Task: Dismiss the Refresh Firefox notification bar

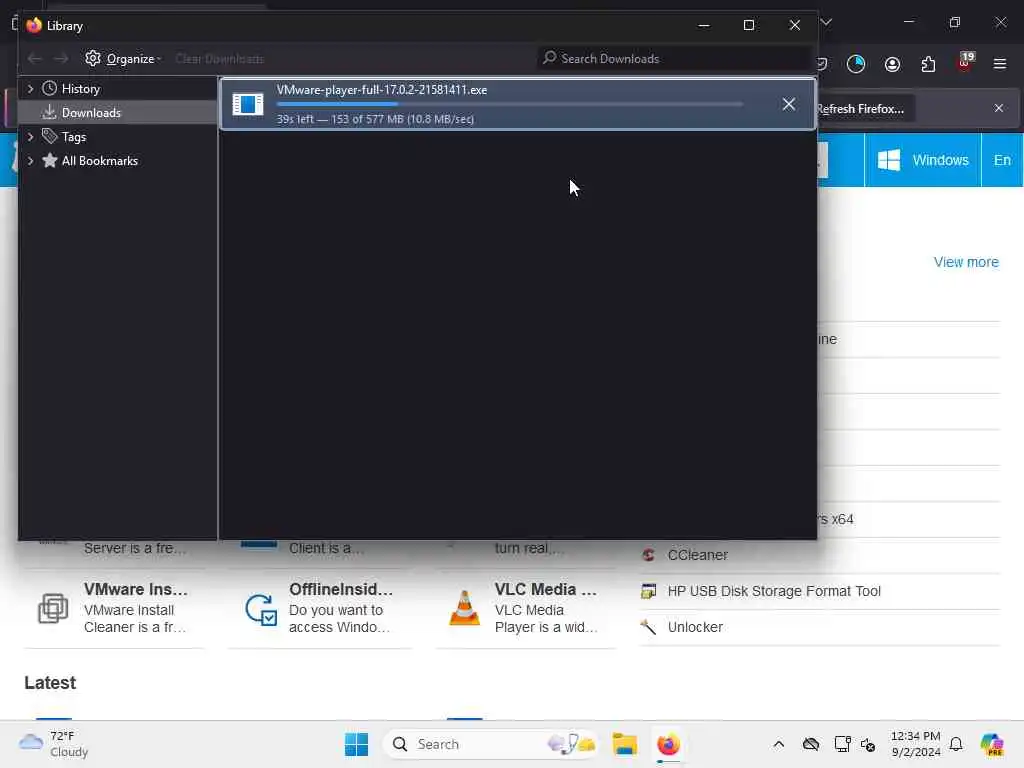Action: pos(999,108)
